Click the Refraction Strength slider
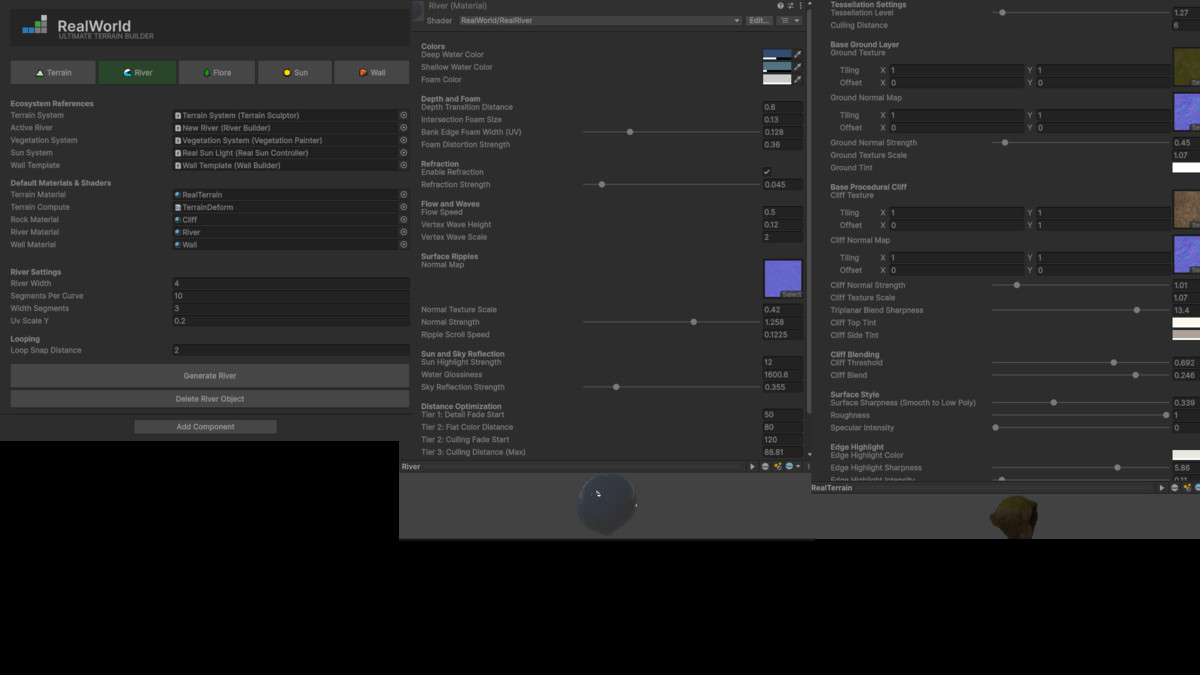 pyautogui.click(x=670, y=185)
